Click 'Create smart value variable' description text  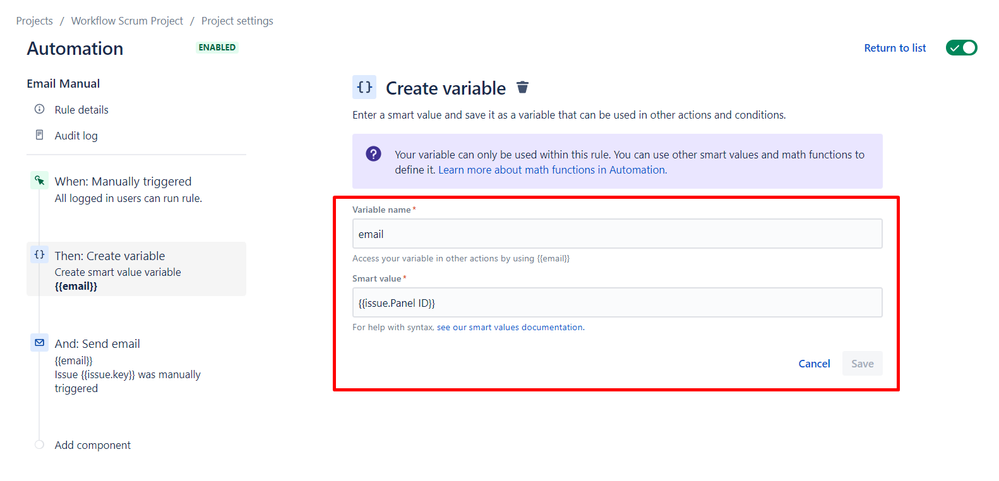[118, 272]
